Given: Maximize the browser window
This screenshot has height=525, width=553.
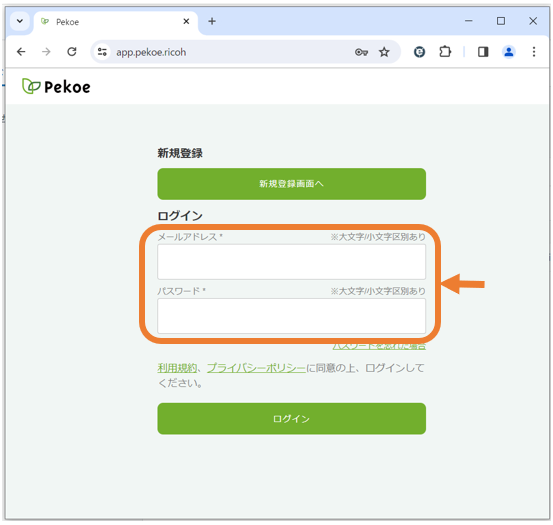Looking at the screenshot, I should (501, 21).
